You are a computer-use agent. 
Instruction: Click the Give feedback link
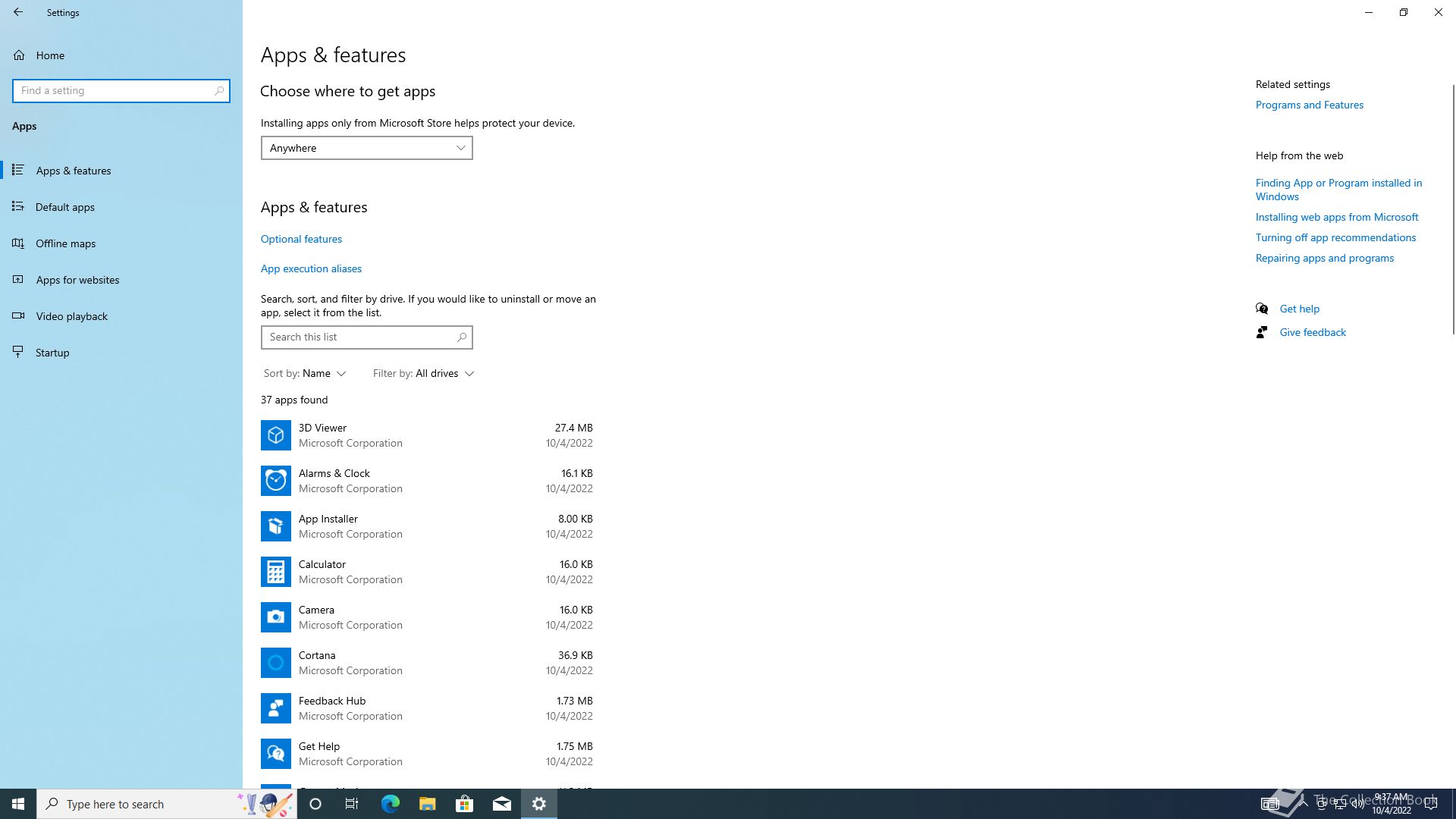[x=1313, y=332]
